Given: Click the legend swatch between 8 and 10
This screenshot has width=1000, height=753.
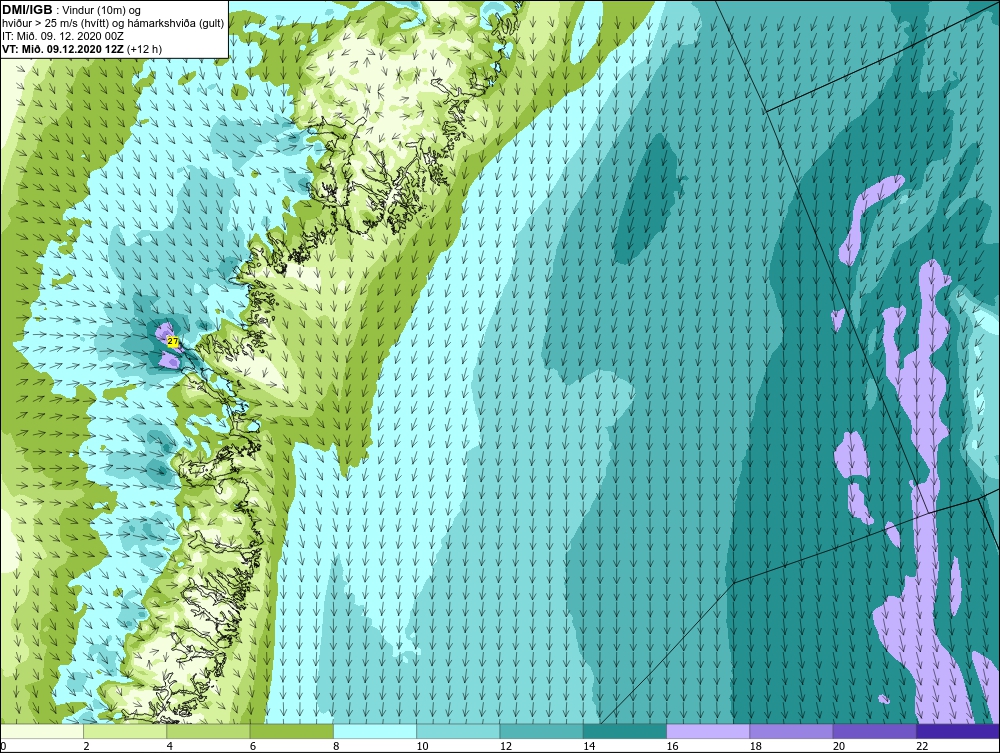Looking at the screenshot, I should (x=375, y=731).
